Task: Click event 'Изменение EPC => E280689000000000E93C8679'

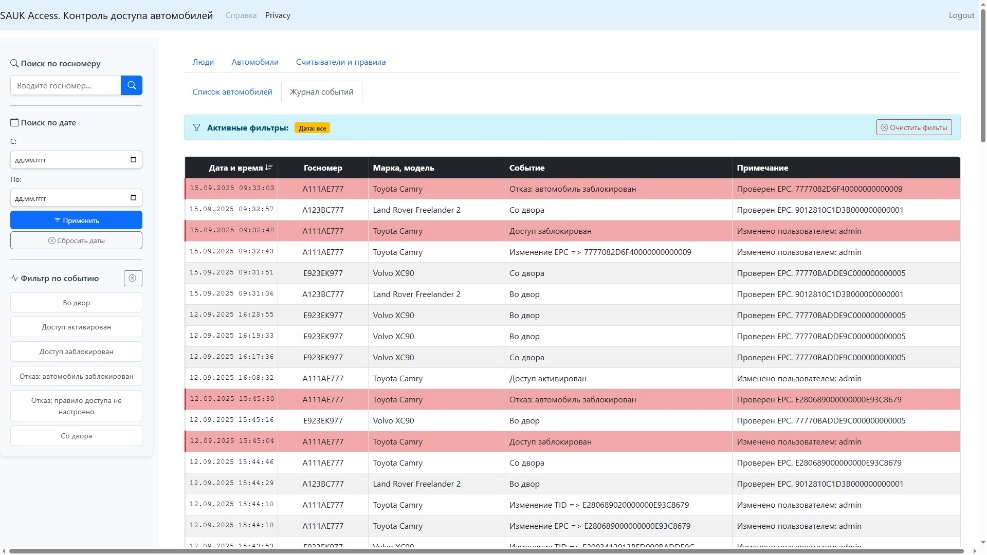Action: tap(599, 526)
